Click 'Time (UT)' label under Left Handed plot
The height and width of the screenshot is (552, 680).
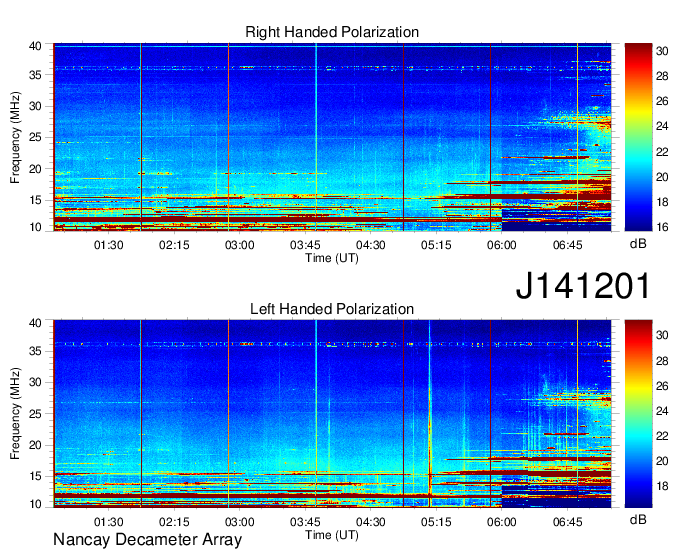click(332, 535)
